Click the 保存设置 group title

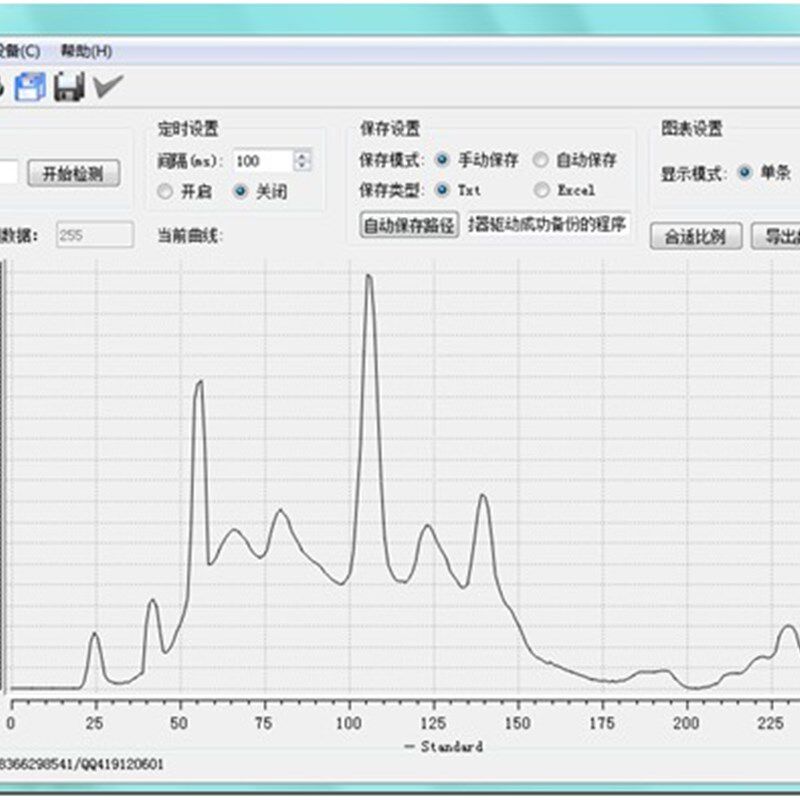pos(390,129)
